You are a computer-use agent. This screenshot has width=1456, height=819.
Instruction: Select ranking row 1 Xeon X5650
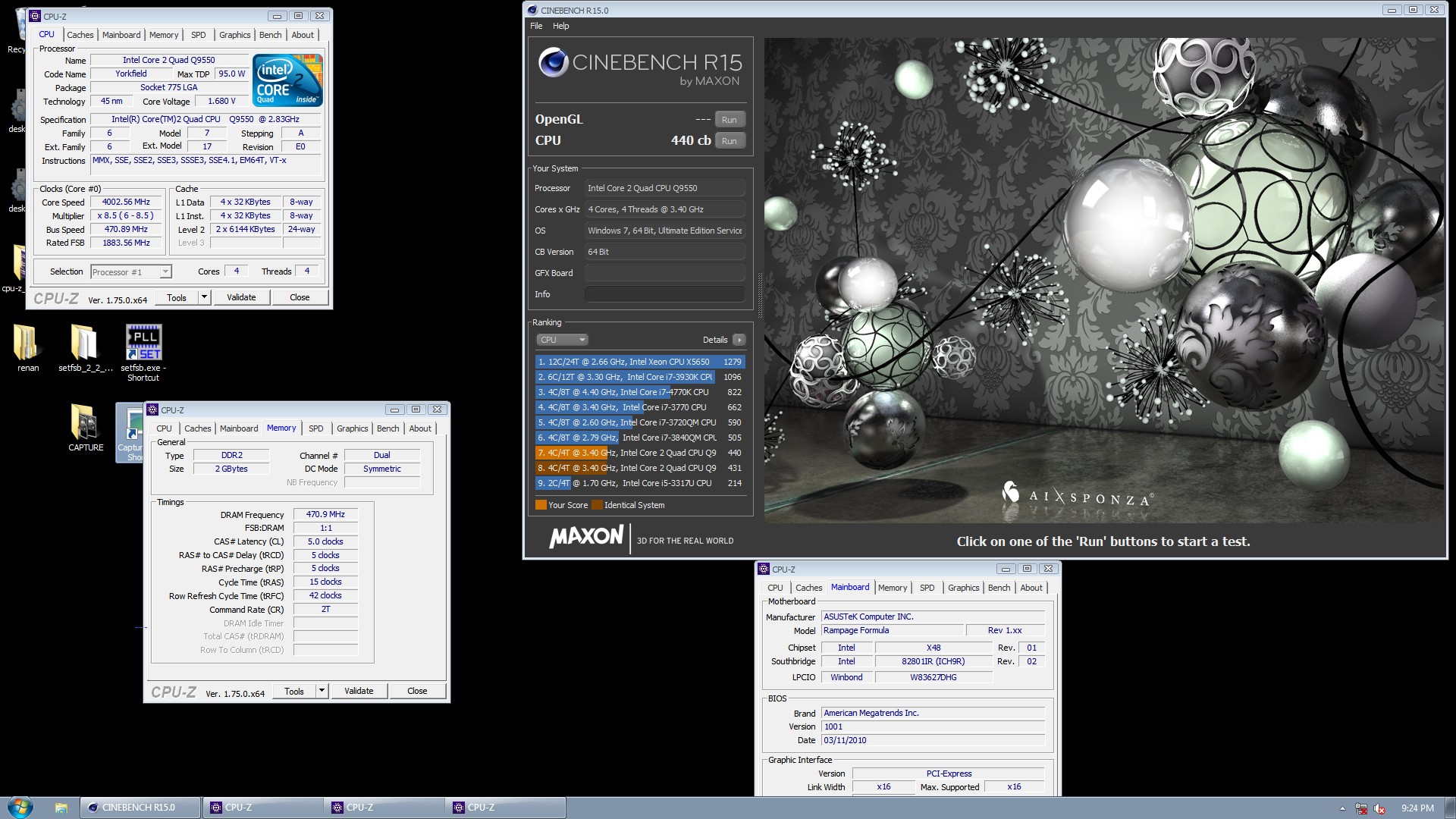640,362
